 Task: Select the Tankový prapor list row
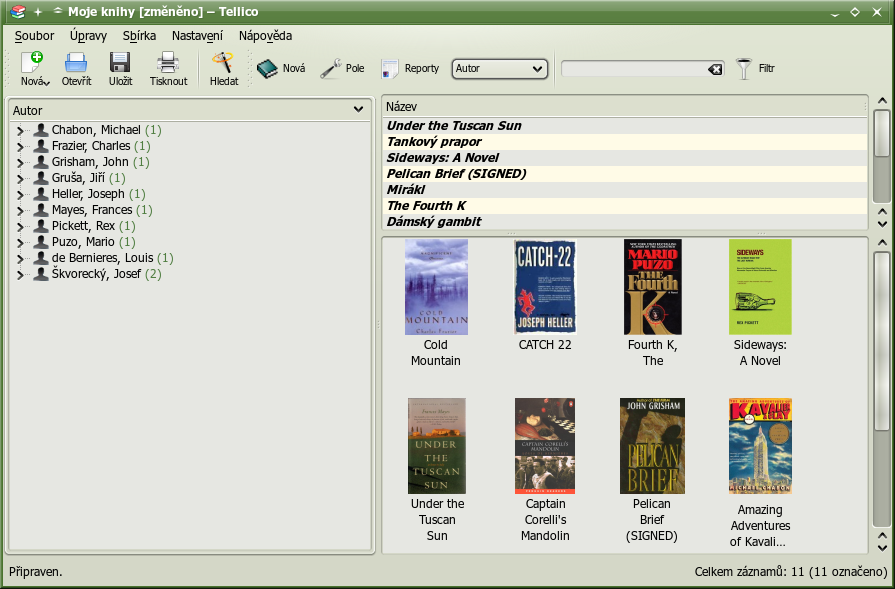pyautogui.click(x=625, y=142)
